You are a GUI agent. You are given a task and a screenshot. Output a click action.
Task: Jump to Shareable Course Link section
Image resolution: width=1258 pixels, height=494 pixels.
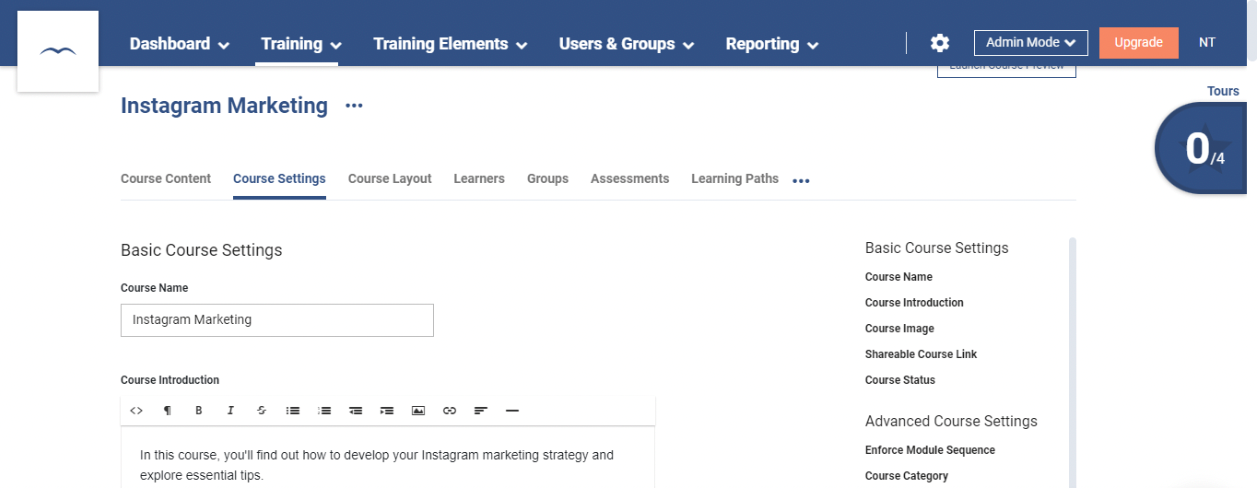coord(920,355)
